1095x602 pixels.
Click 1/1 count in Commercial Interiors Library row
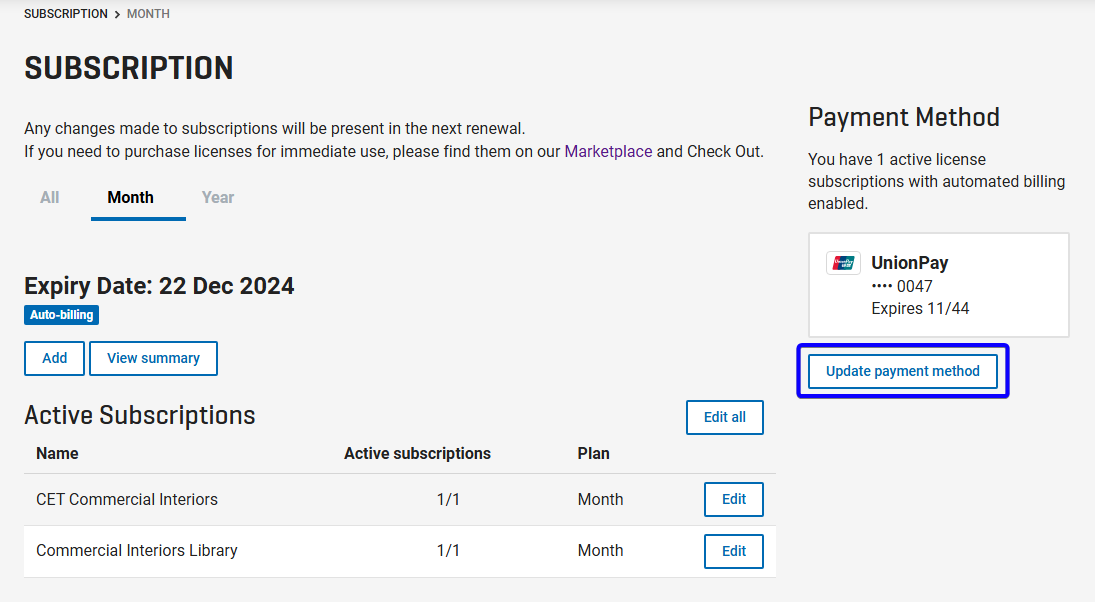448,550
